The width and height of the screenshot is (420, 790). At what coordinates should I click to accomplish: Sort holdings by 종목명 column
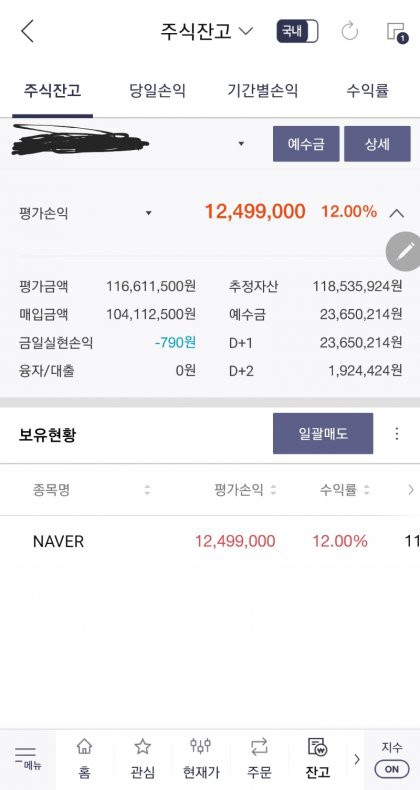pos(91,489)
